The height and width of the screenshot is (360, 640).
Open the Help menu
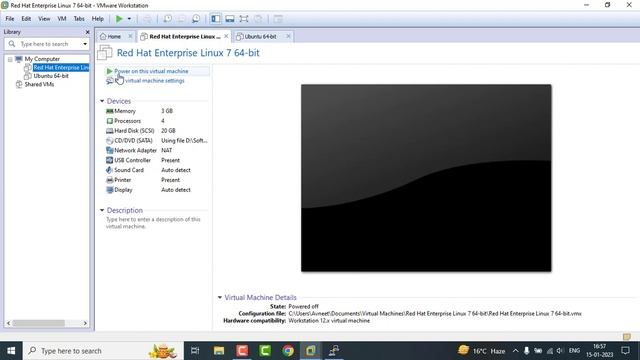click(x=98, y=19)
